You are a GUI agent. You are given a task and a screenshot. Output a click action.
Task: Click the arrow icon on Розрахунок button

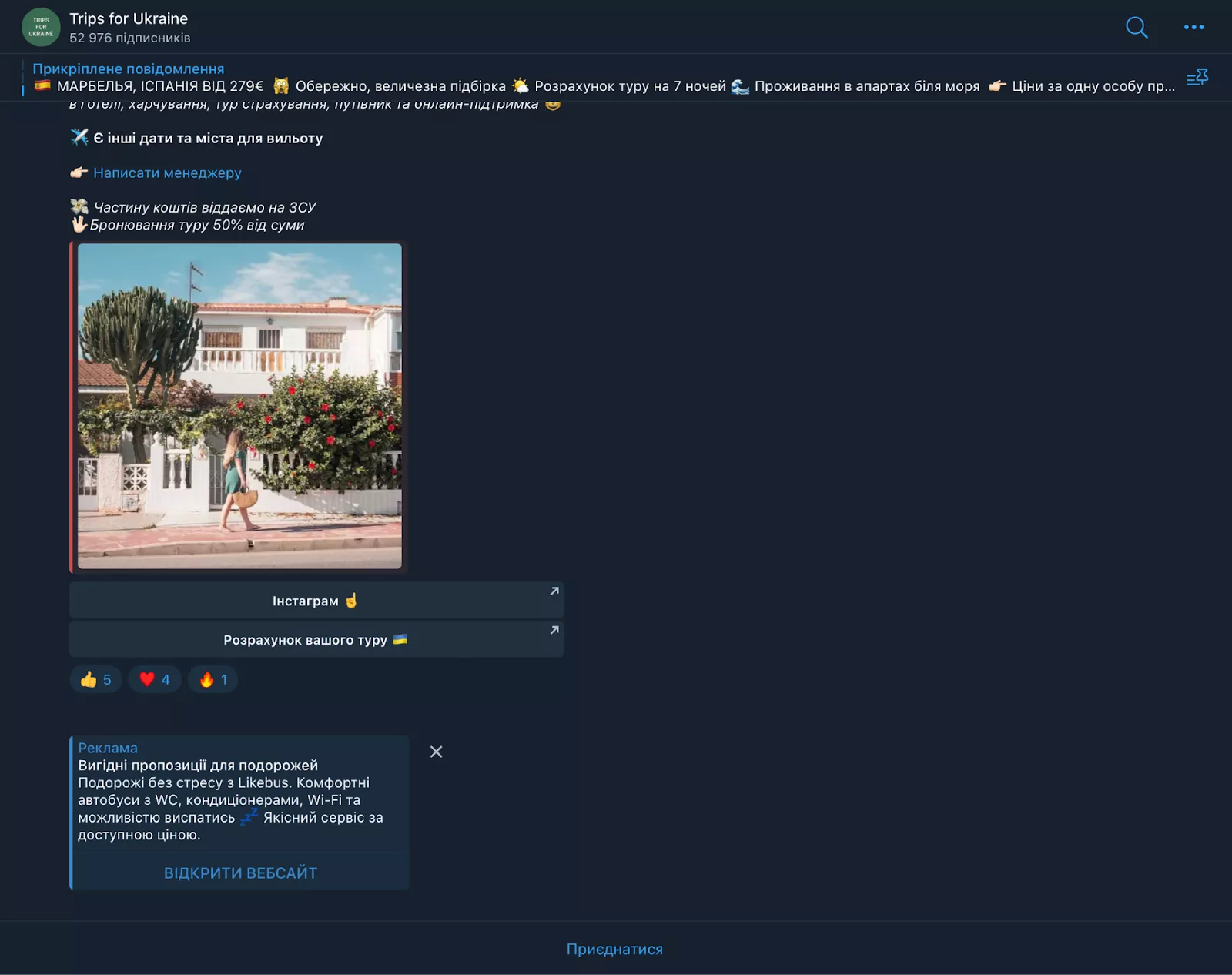[x=554, y=630]
